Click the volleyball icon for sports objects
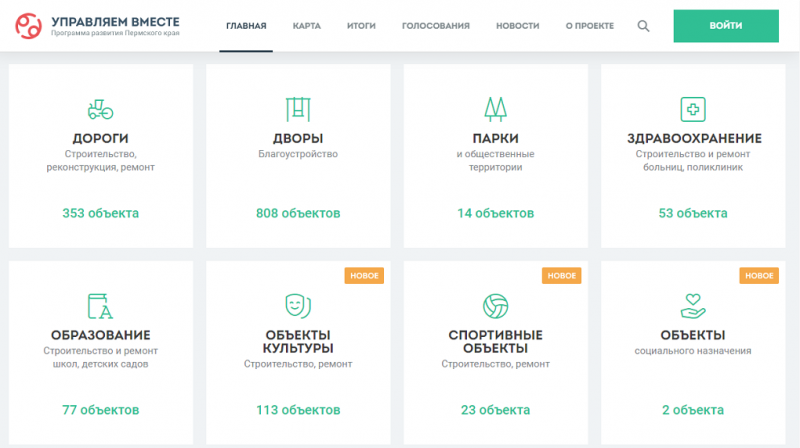800x448 pixels. click(495, 306)
